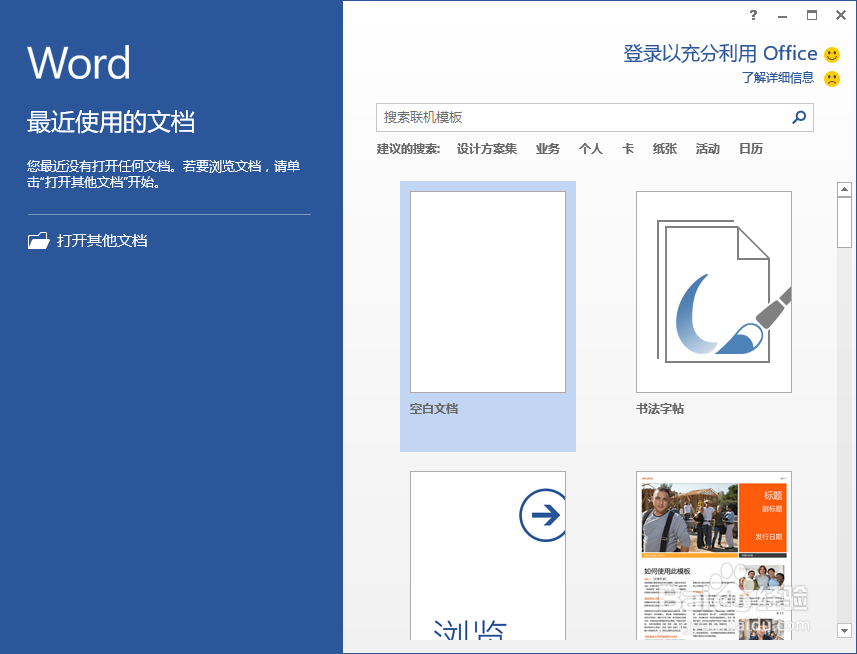Open the 书法字帖 template
The height and width of the screenshot is (654, 857).
(713, 291)
